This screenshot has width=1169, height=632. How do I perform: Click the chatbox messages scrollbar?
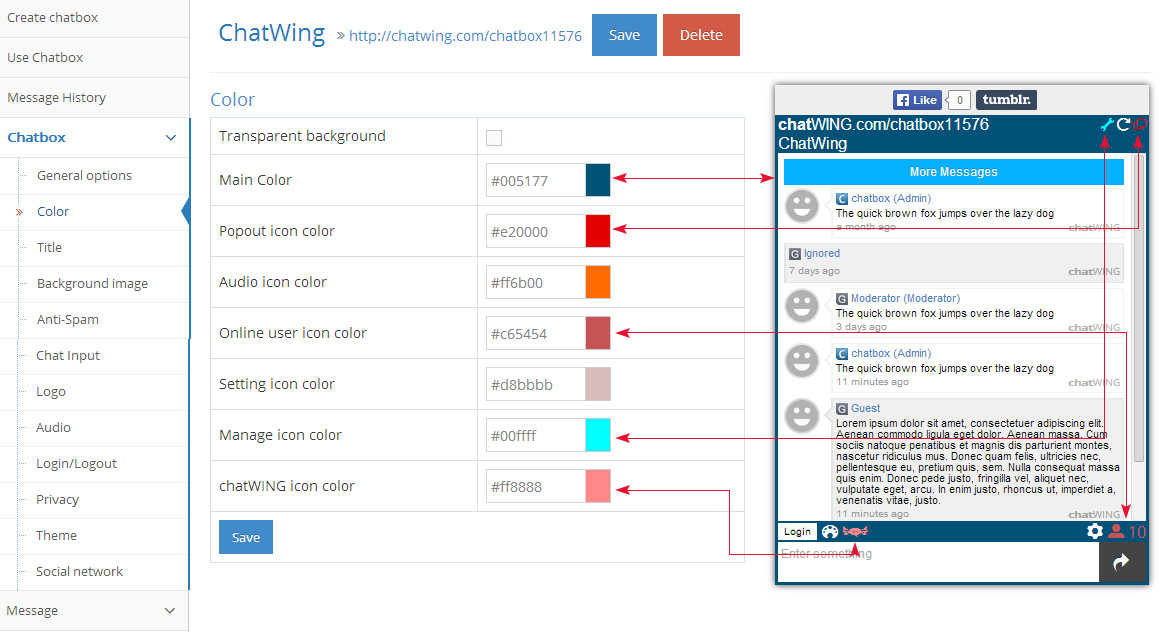(x=1138, y=309)
